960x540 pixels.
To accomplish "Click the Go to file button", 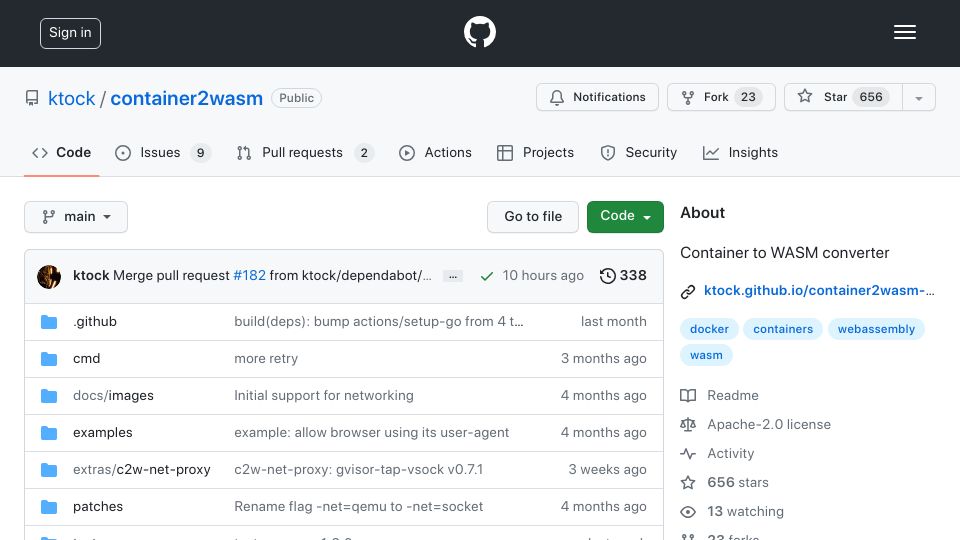I will click(x=533, y=217).
